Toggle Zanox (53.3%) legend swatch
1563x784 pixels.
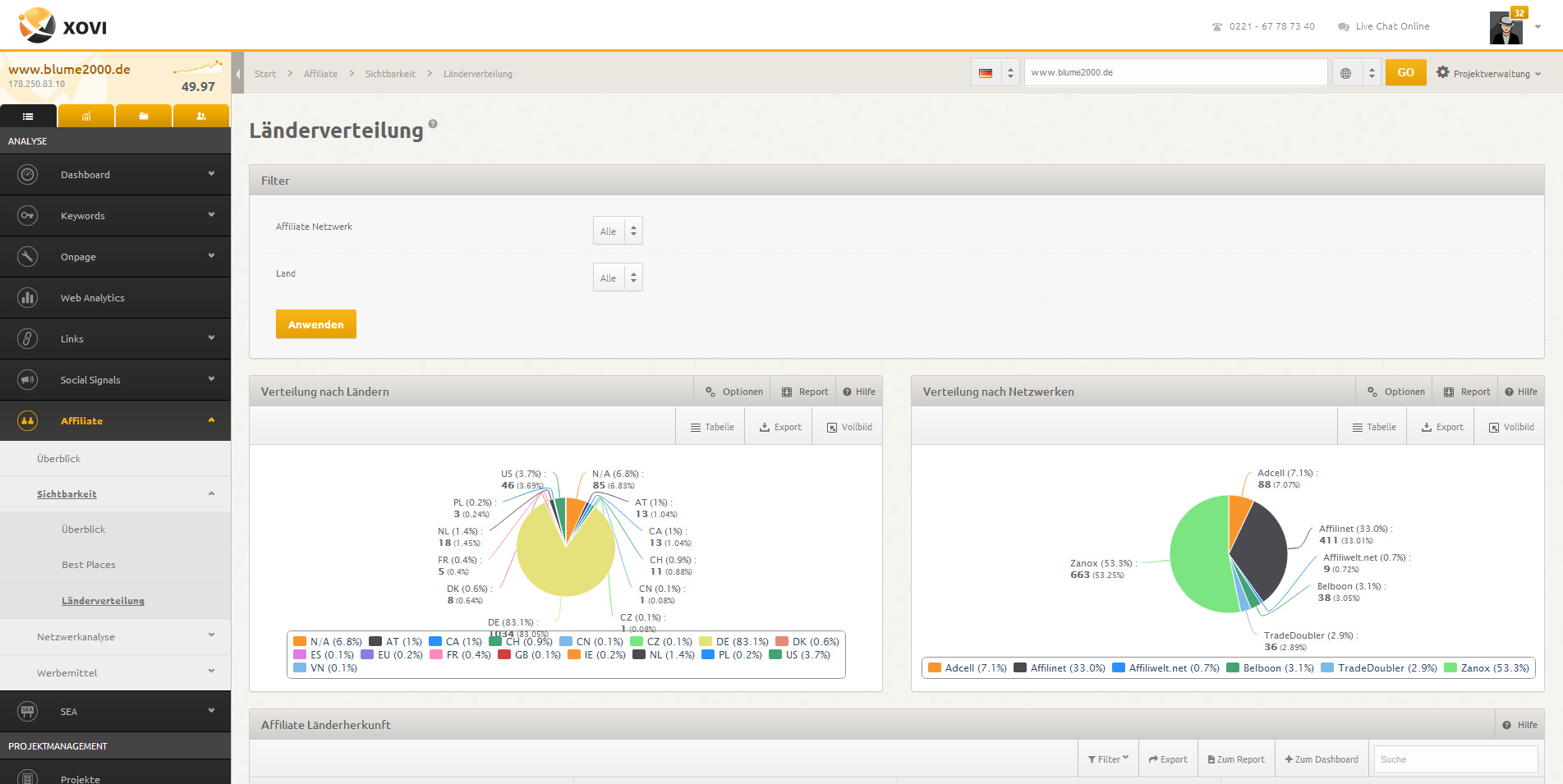click(x=1450, y=668)
